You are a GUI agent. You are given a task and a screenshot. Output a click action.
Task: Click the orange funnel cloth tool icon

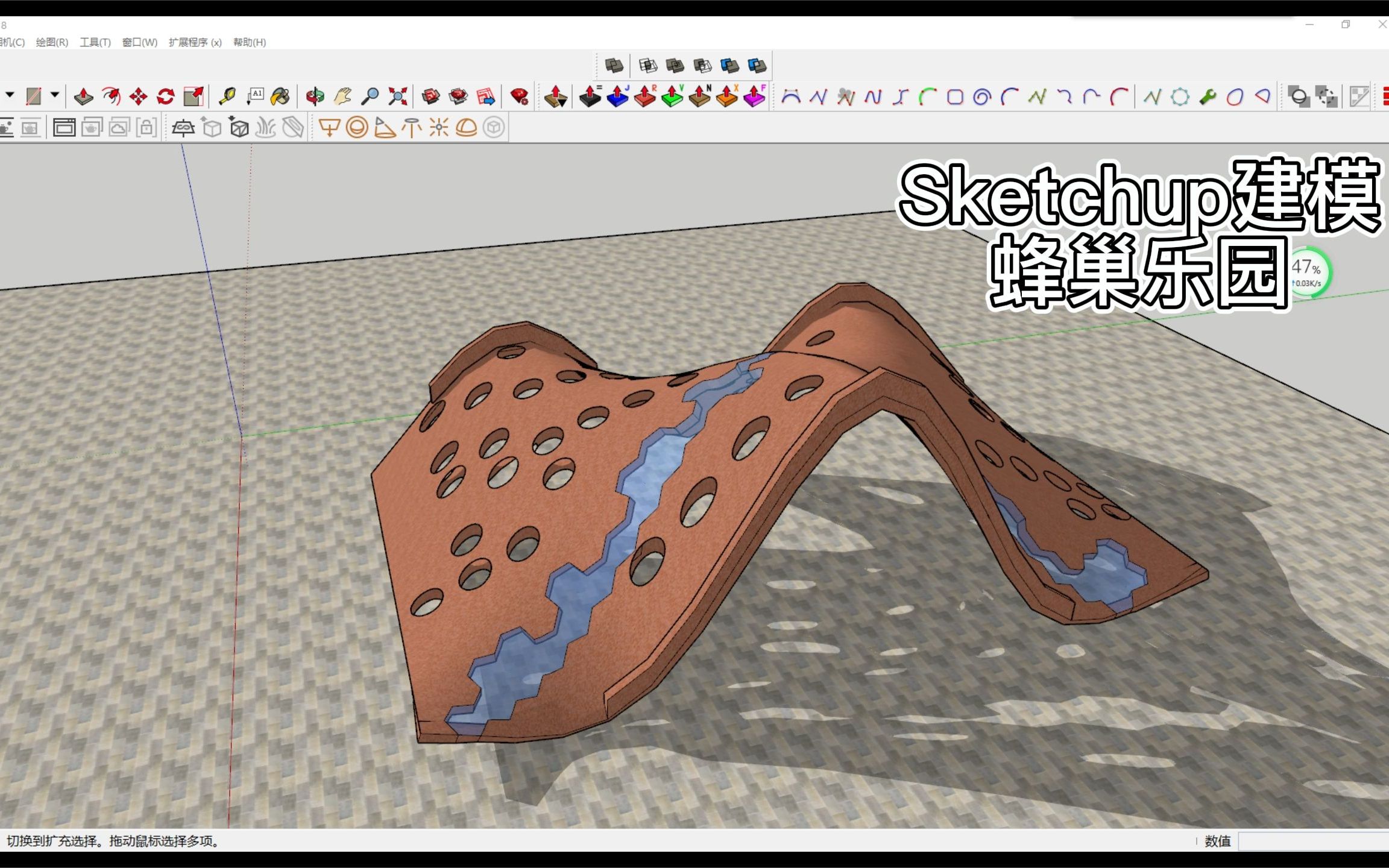tap(330, 128)
